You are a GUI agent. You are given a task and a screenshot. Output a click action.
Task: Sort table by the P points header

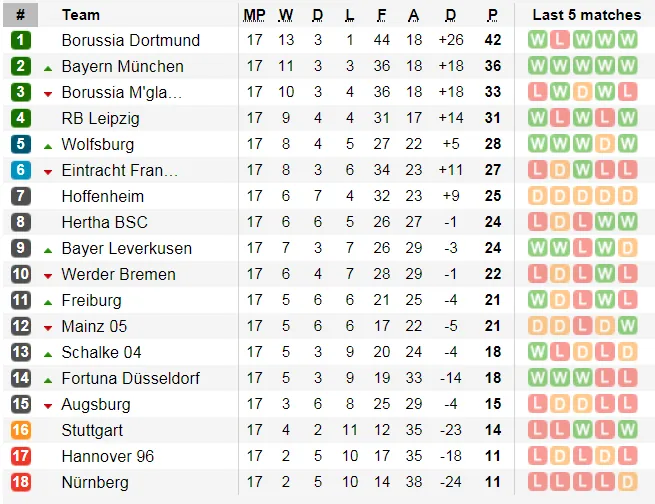492,15
